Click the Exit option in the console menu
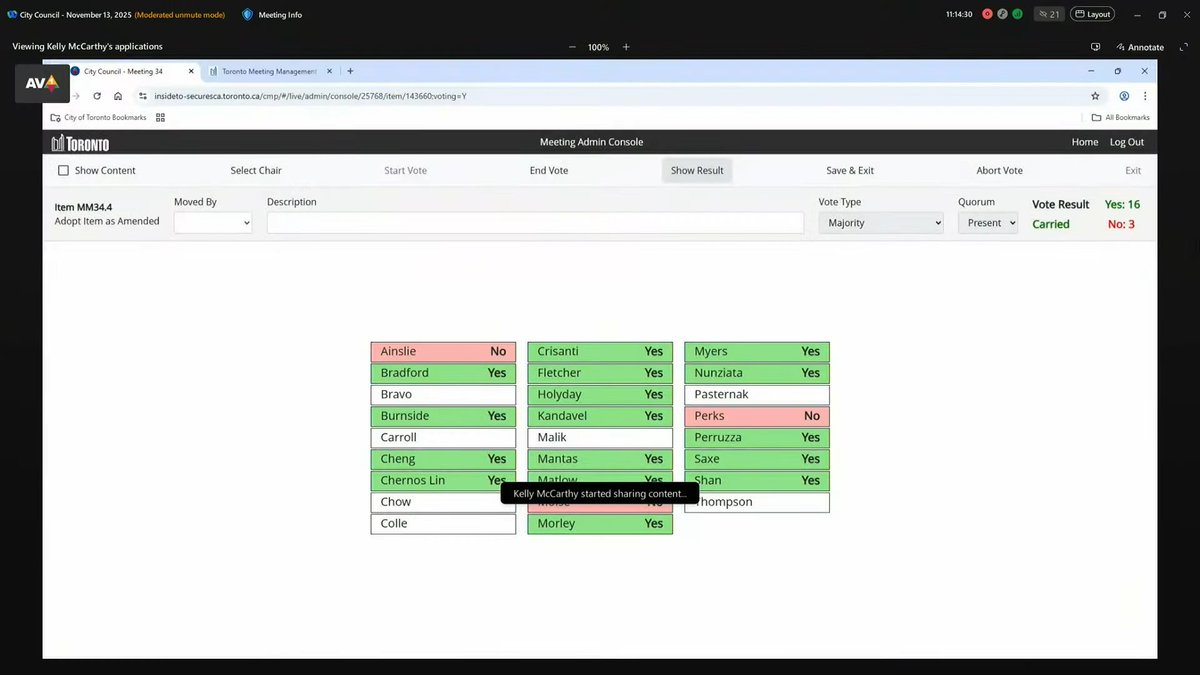Viewport: 1200px width, 675px height. (1133, 170)
